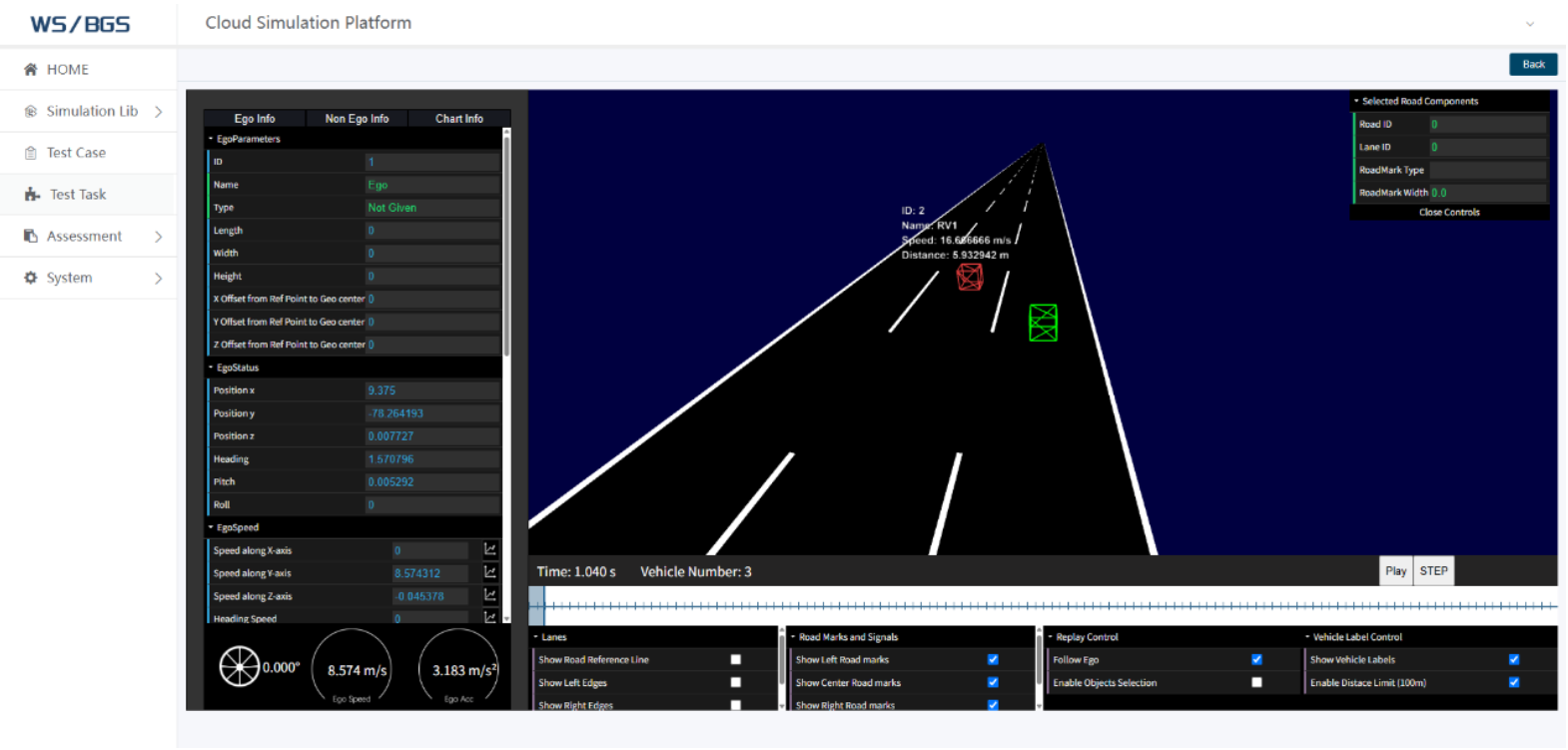The width and height of the screenshot is (1568, 750).
Task: Collapse the Replay Control group
Action: point(1051,636)
